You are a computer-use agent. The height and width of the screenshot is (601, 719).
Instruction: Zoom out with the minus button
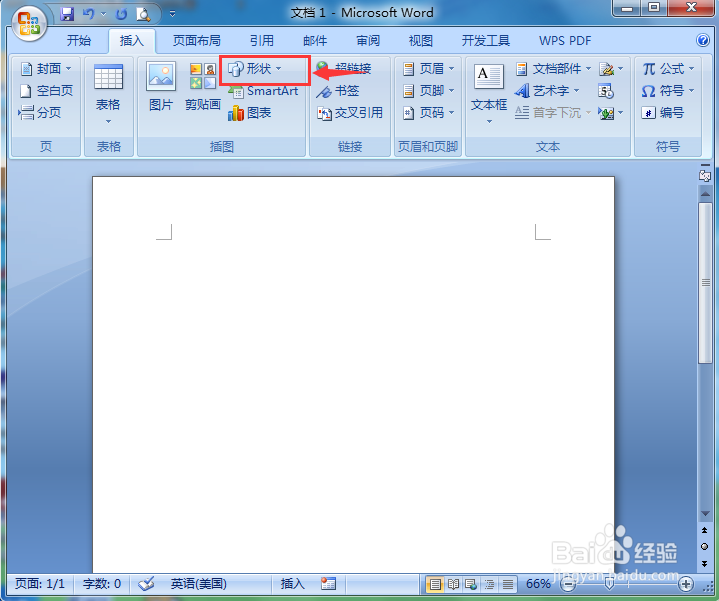point(568,584)
